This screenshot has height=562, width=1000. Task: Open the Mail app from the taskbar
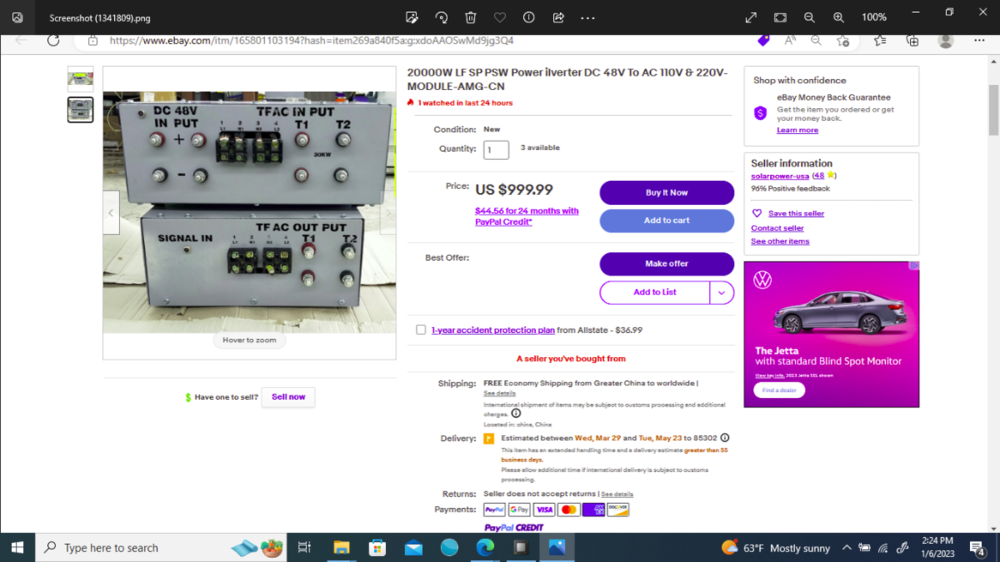click(x=413, y=547)
